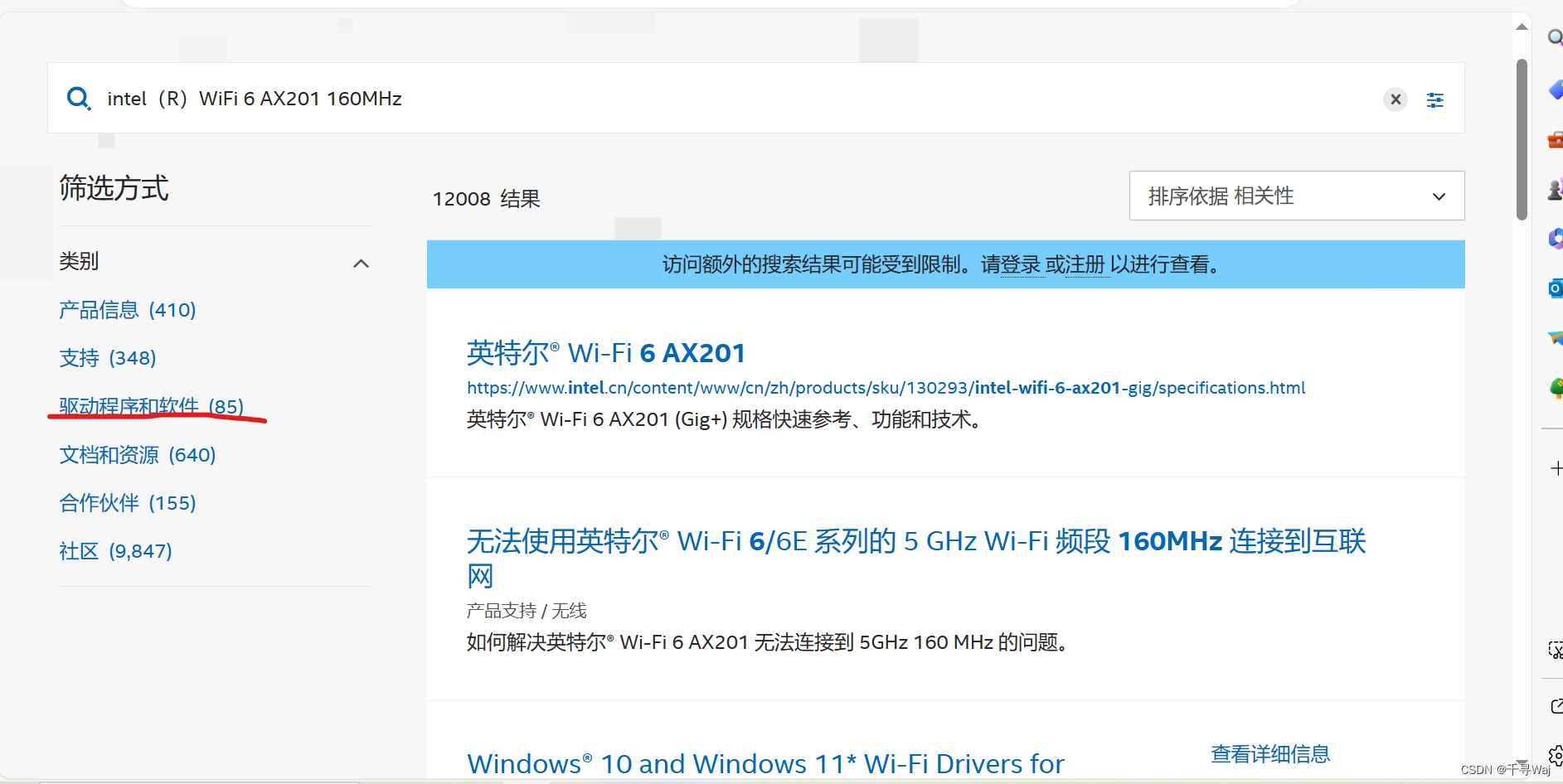This screenshot has height=784, width=1563.
Task: Click the 登录 link in banner
Action: point(1021,265)
